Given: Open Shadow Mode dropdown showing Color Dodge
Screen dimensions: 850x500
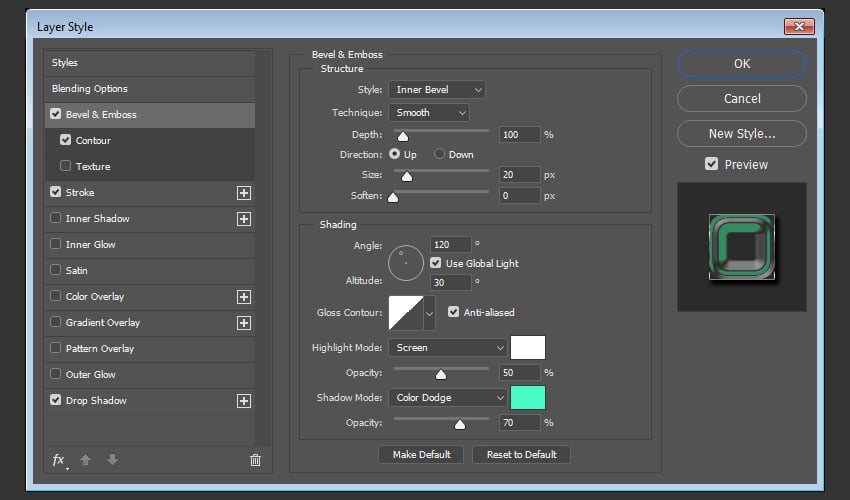Looking at the screenshot, I should (x=448, y=398).
